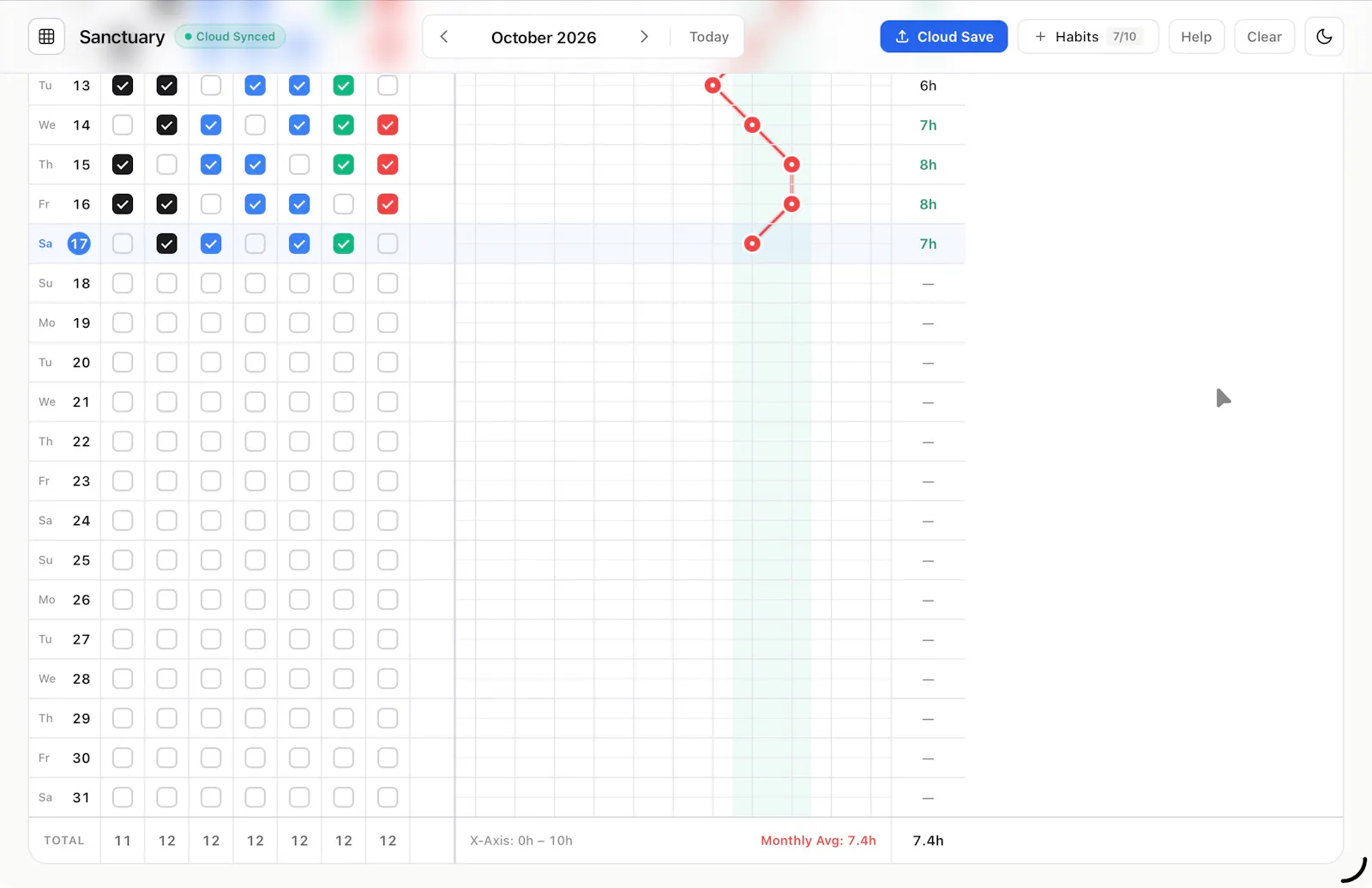Viewport: 1372px width, 888px height.
Task: Click the Cloud Synced status badge
Action: (x=231, y=37)
